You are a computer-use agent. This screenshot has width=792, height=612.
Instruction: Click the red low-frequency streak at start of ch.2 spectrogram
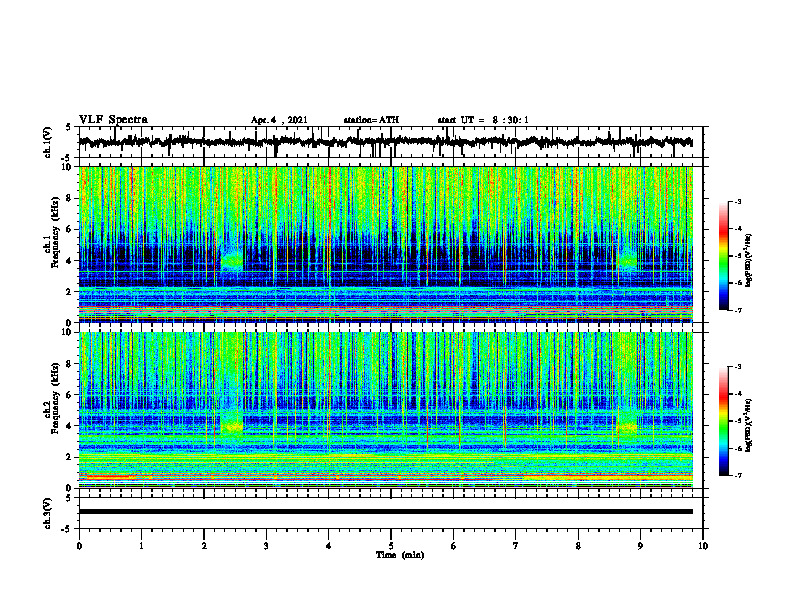(x=111, y=477)
